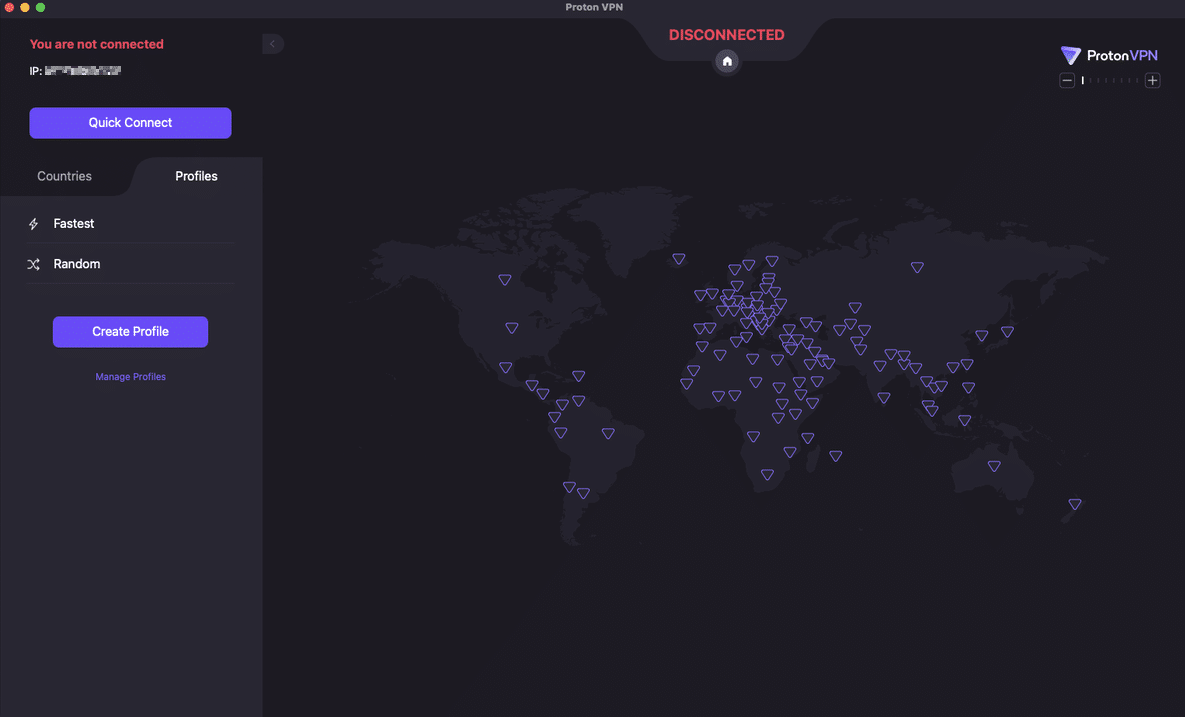
Task: Click the Create Profile button
Action: (130, 331)
